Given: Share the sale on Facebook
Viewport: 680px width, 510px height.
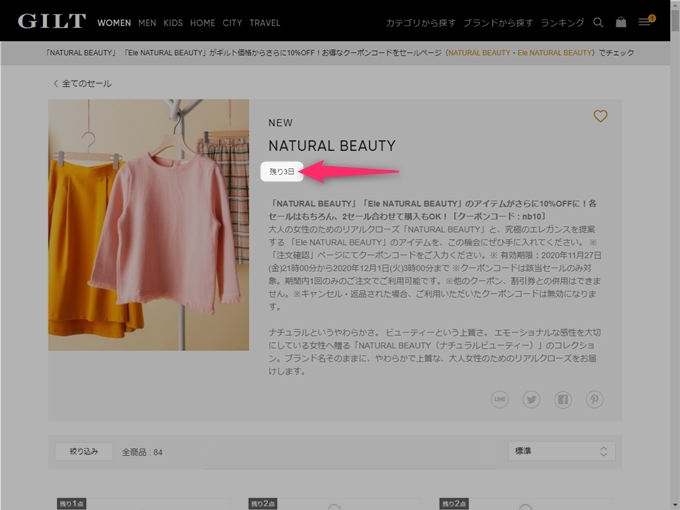Looking at the screenshot, I should click(x=563, y=399).
